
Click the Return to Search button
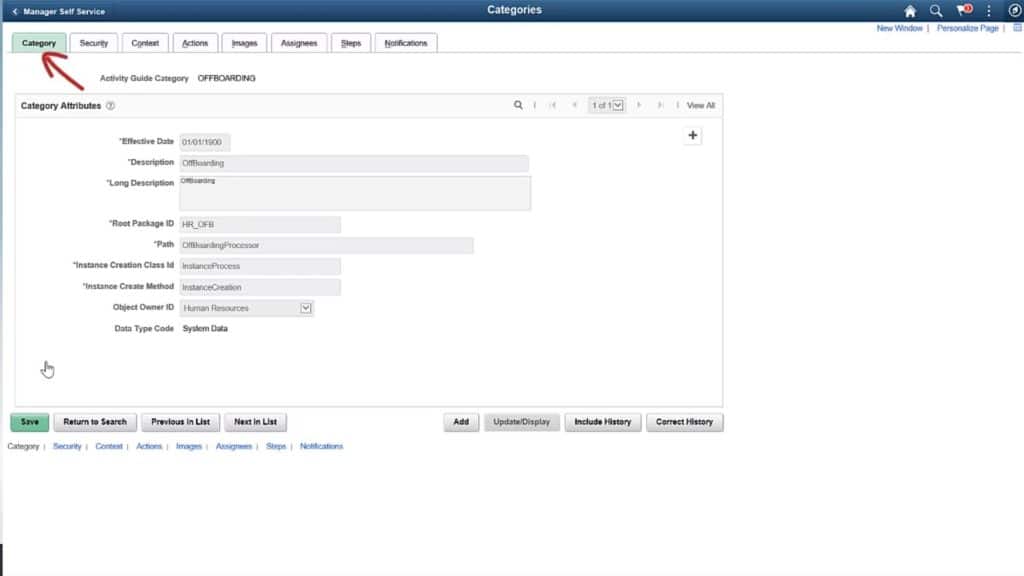(x=94, y=421)
